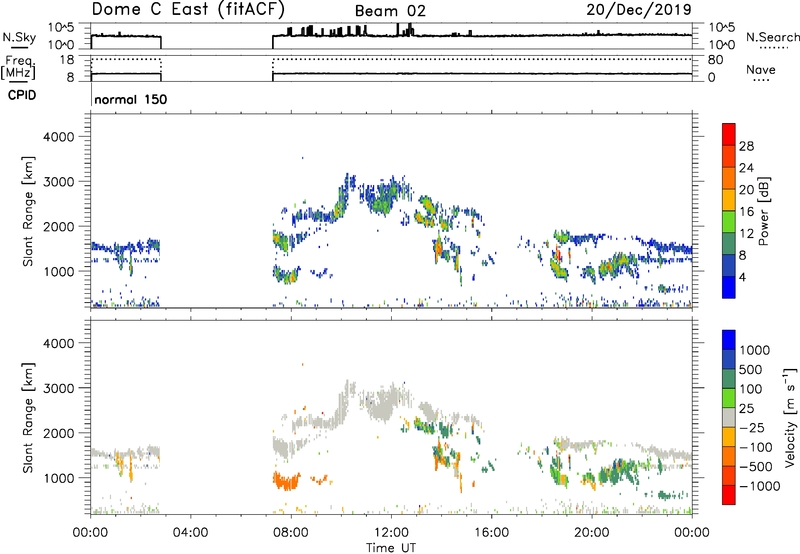Click the orange velocity cluster near 08:00

286,481
